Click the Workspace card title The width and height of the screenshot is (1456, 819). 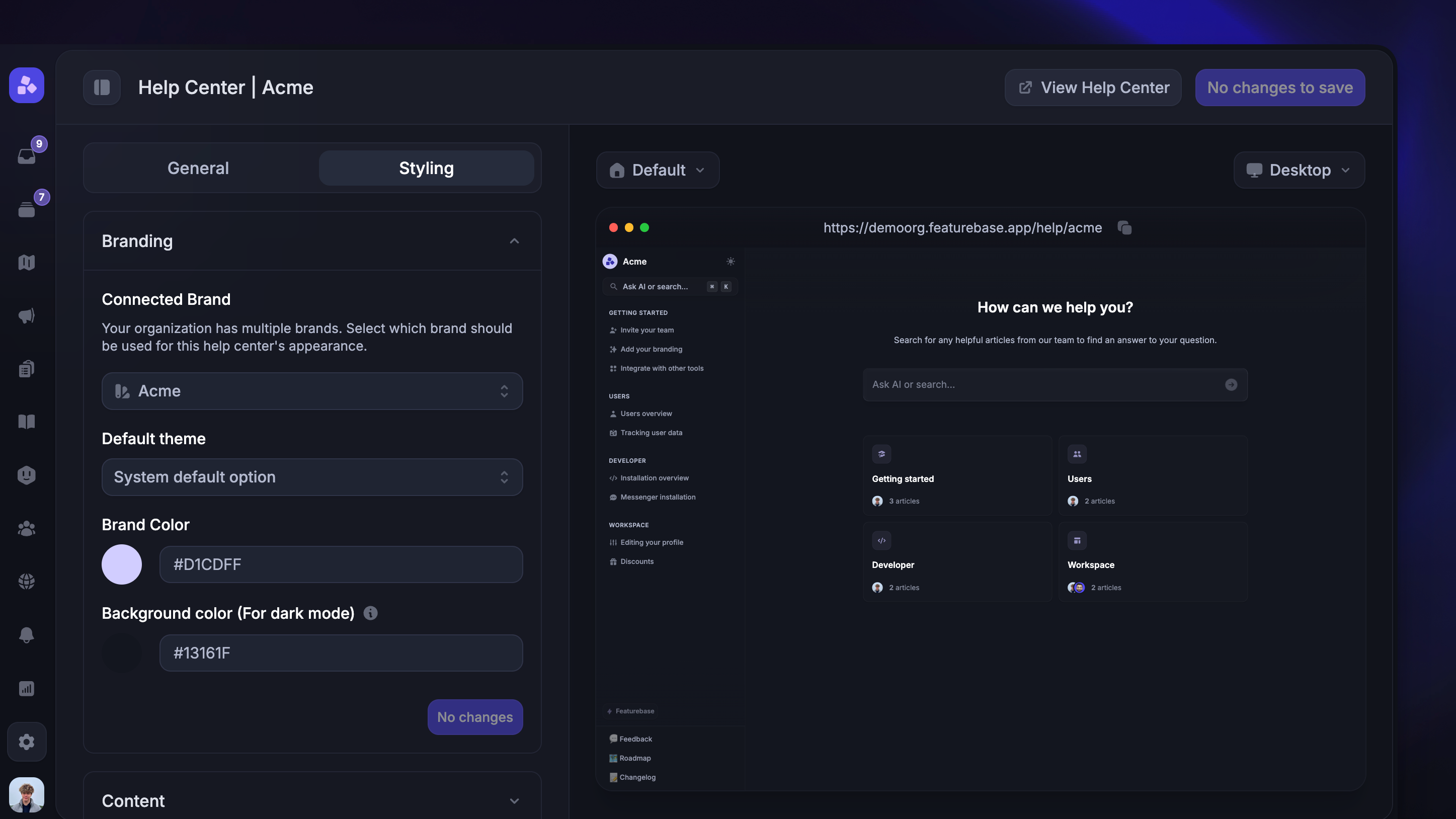1091,565
